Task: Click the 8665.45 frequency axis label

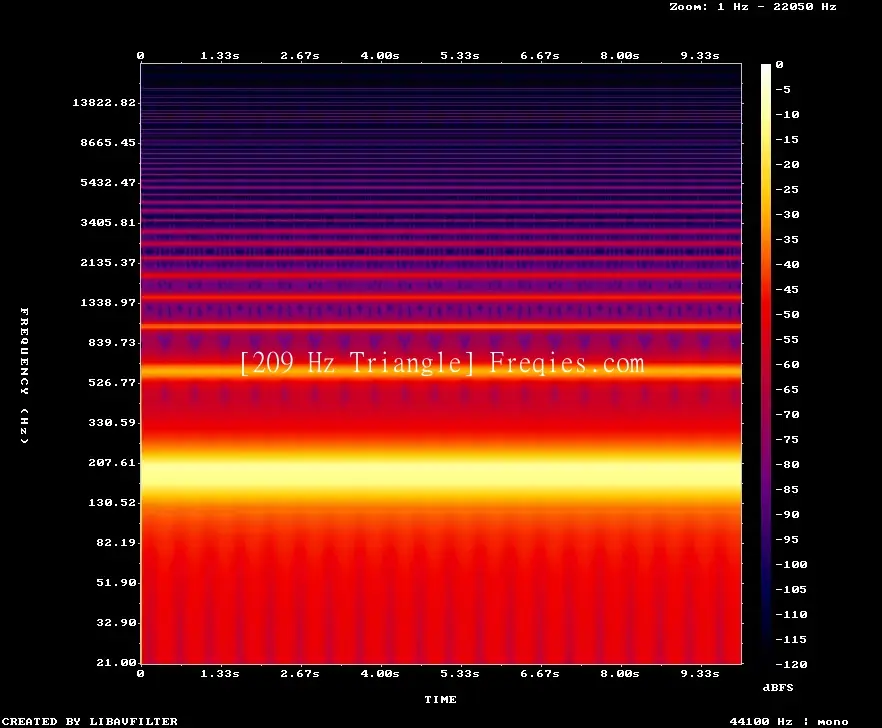Action: coord(108,142)
